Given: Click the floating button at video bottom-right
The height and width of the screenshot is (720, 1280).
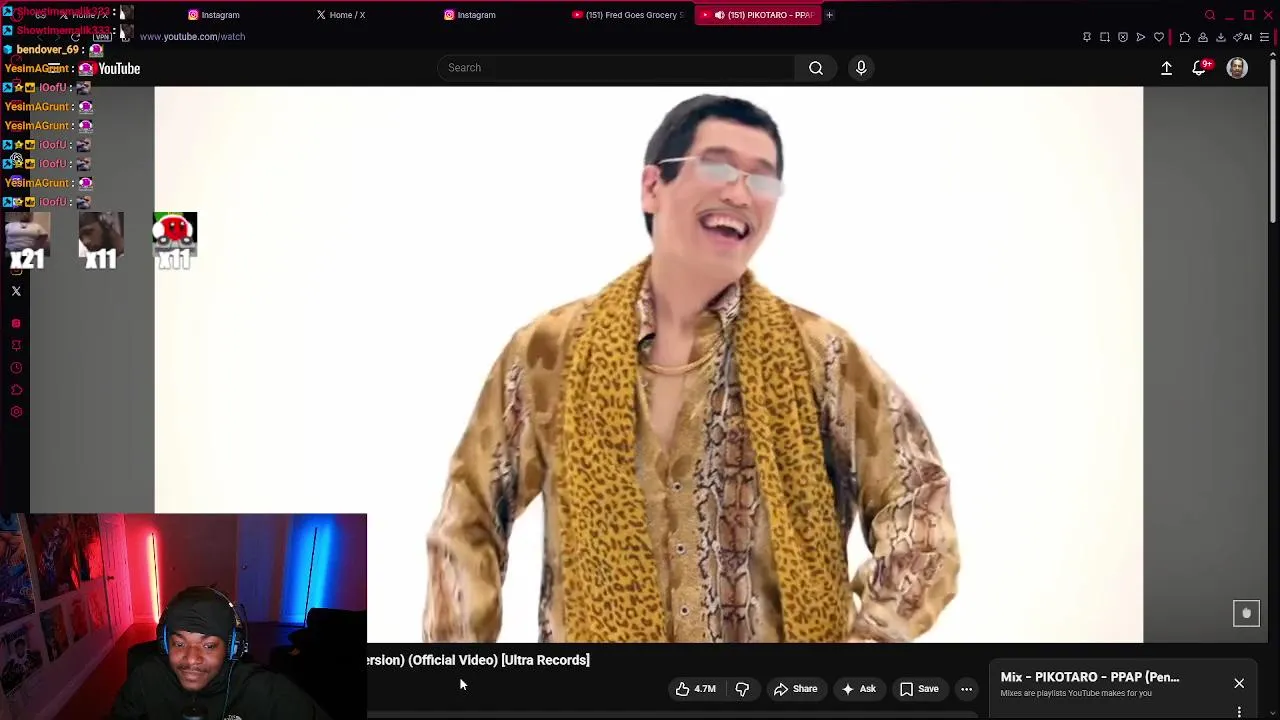Looking at the screenshot, I should click(1246, 613).
